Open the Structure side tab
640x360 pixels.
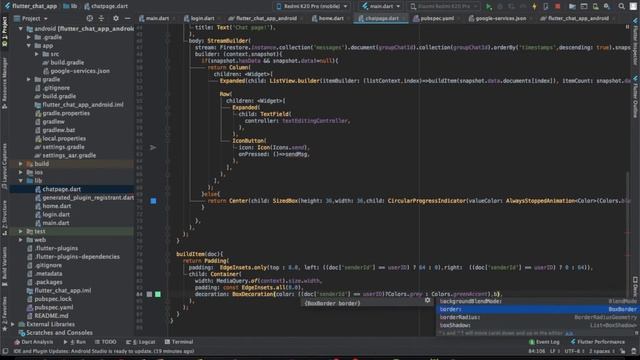click(4, 218)
